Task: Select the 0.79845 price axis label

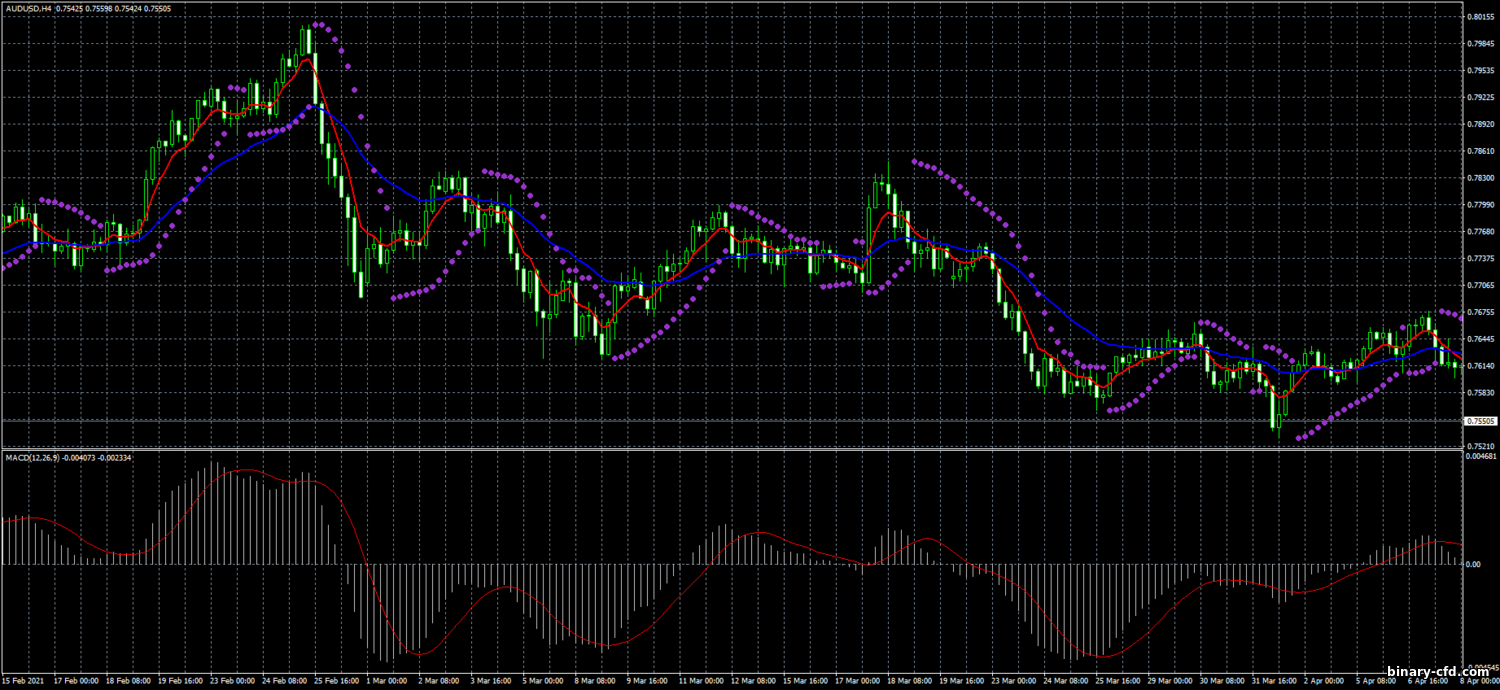Action: [1481, 44]
